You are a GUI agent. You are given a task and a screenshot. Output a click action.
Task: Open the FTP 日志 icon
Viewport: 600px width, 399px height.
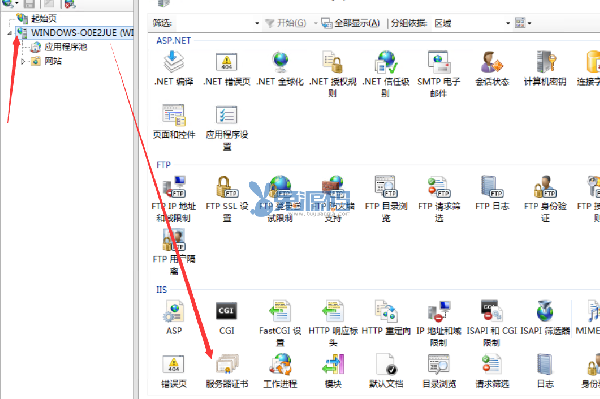point(492,194)
